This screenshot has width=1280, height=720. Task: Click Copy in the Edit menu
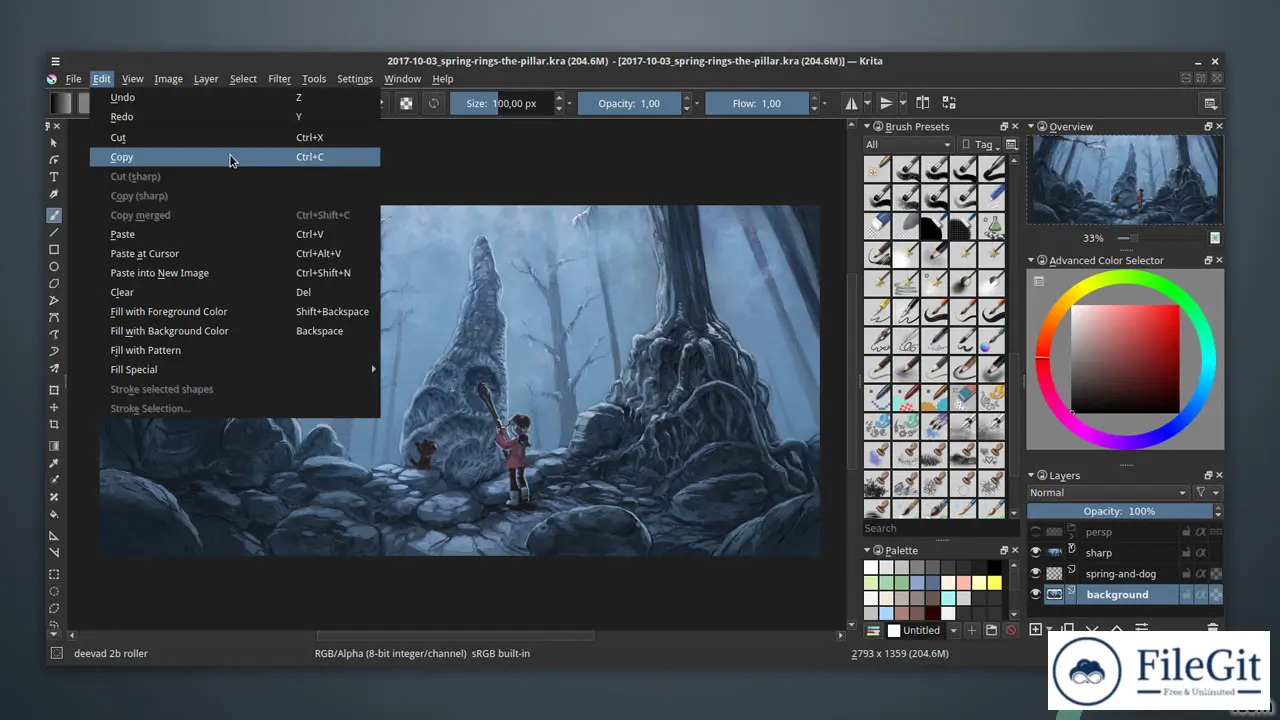click(235, 157)
